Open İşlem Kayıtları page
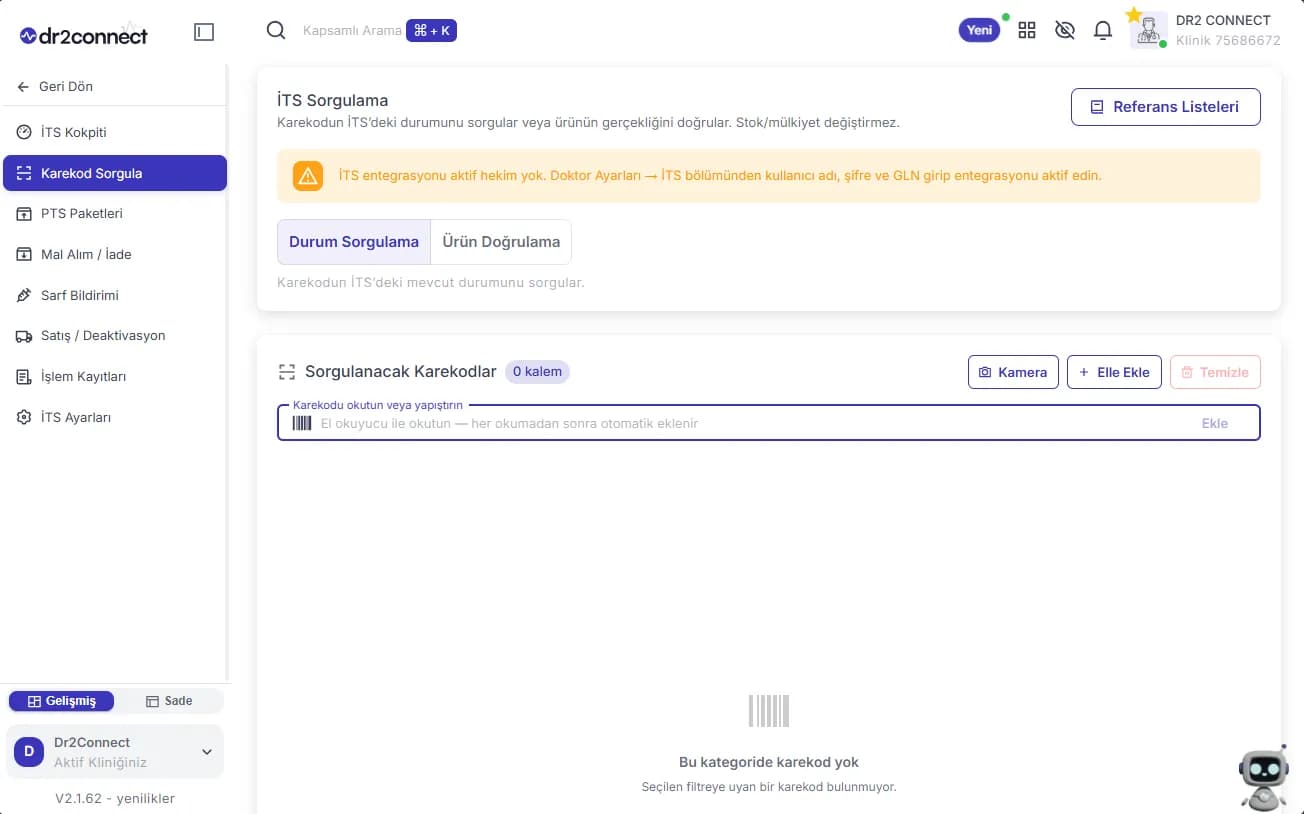The image size is (1304, 814). click(115, 376)
